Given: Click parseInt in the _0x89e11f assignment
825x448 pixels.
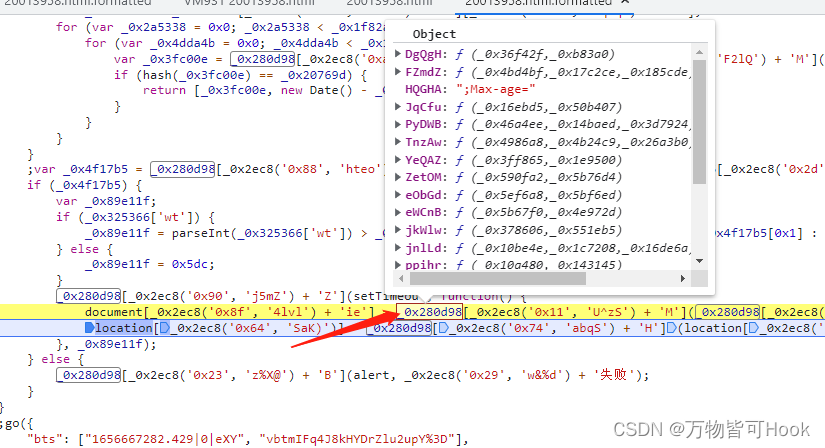Looking at the screenshot, I should [200, 233].
